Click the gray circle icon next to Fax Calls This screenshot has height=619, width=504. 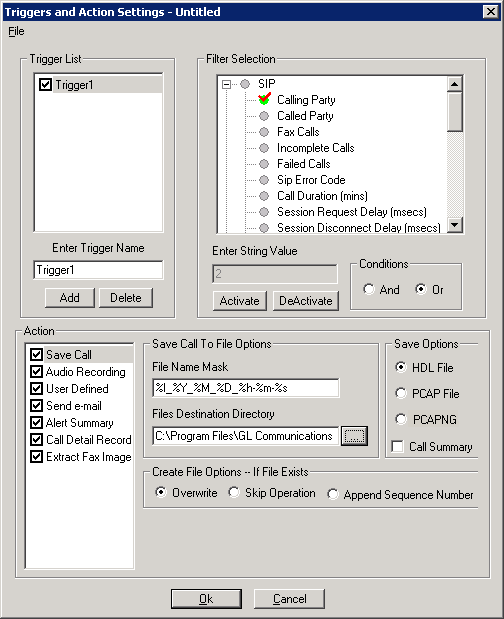[264, 132]
